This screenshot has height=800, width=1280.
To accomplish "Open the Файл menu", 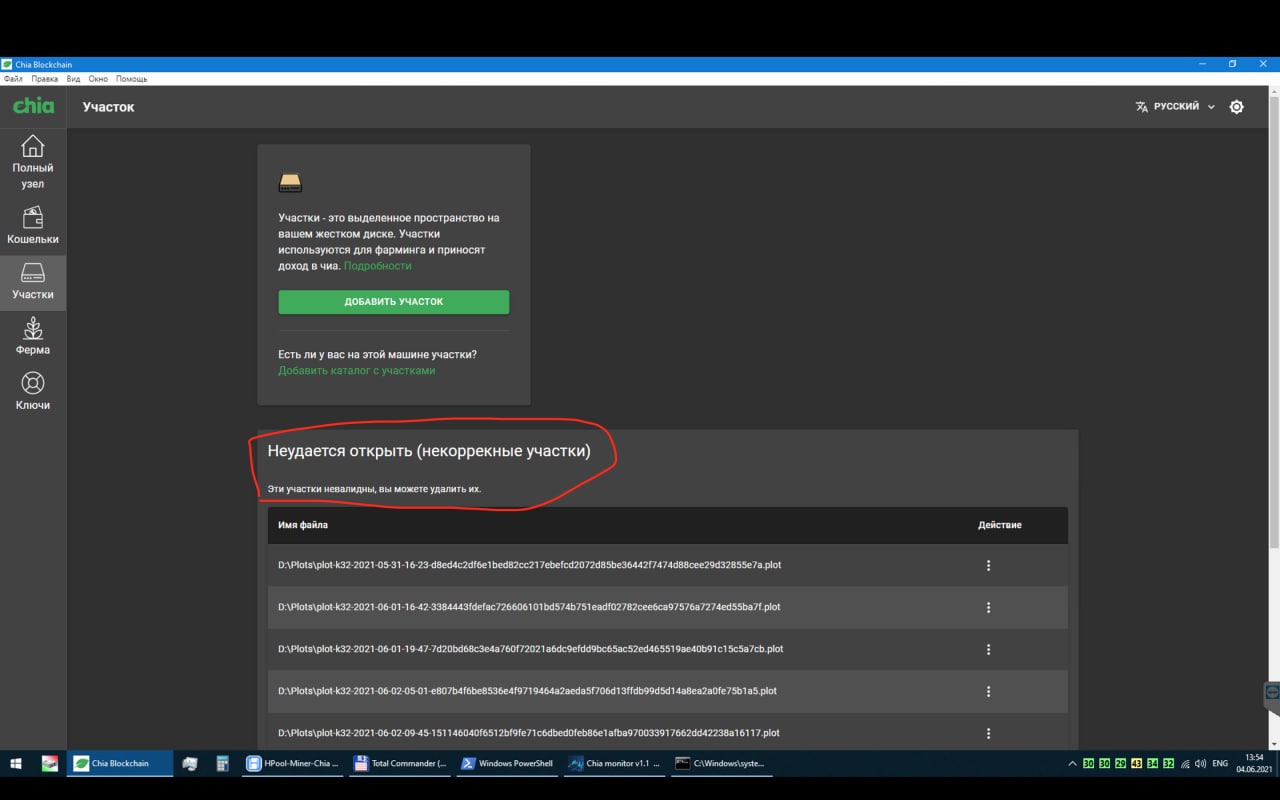I will [x=13, y=79].
